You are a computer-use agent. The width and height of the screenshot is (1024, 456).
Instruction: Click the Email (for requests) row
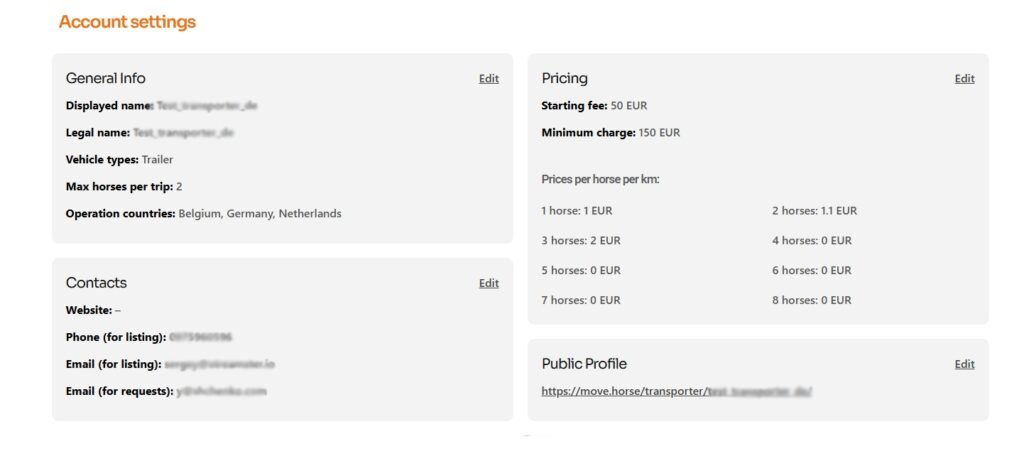(166, 391)
